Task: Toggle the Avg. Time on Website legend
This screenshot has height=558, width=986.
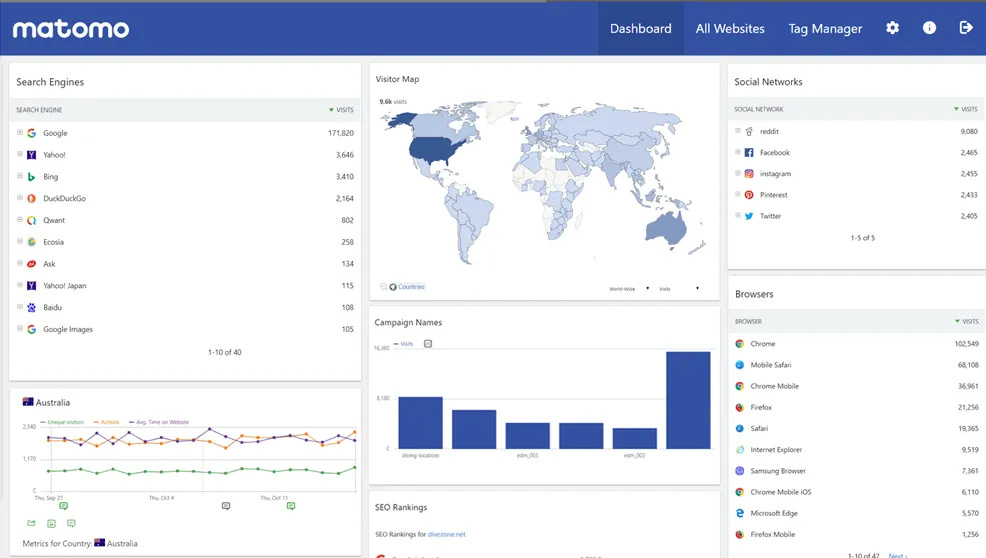Action: click(158, 422)
